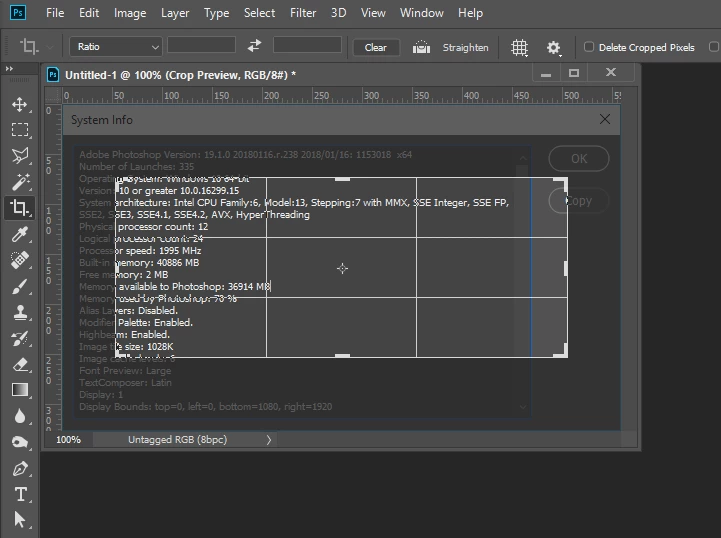
Task: Select the History Brush tool
Action: pos(19,339)
